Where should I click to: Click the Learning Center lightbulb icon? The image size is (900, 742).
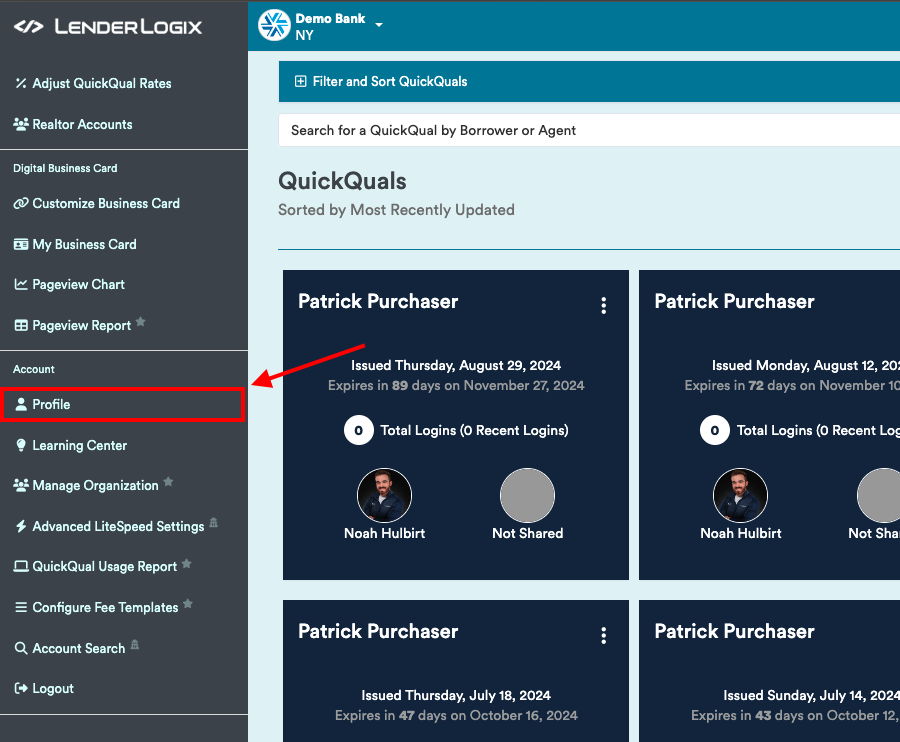[21, 446]
